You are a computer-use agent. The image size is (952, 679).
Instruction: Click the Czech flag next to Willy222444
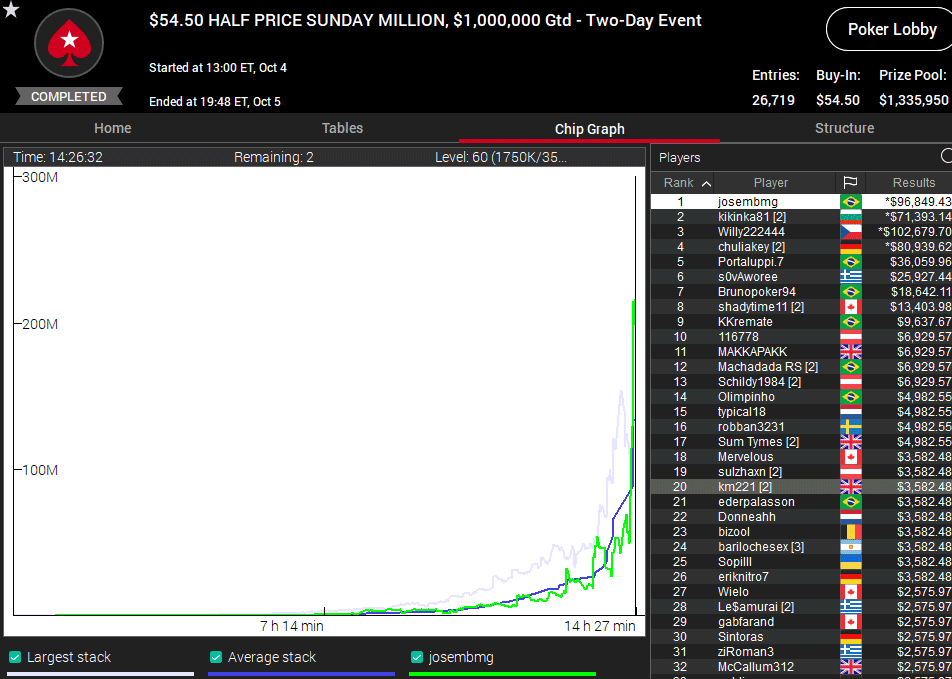point(851,232)
